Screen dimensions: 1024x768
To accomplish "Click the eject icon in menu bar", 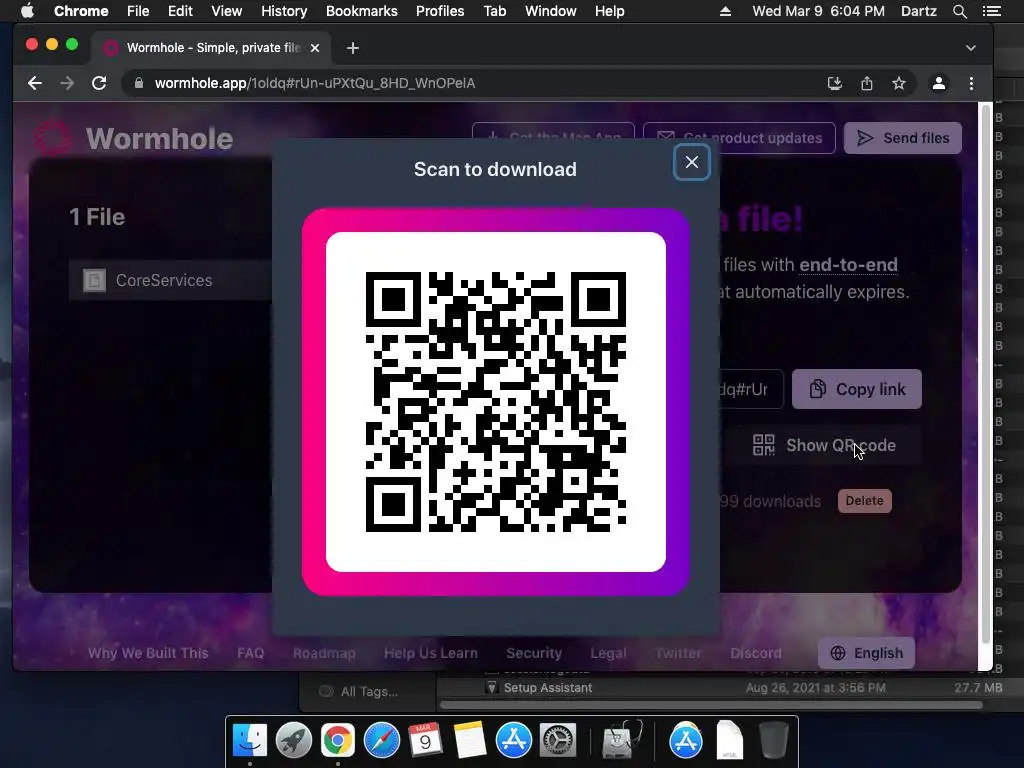I will pyautogui.click(x=725, y=11).
